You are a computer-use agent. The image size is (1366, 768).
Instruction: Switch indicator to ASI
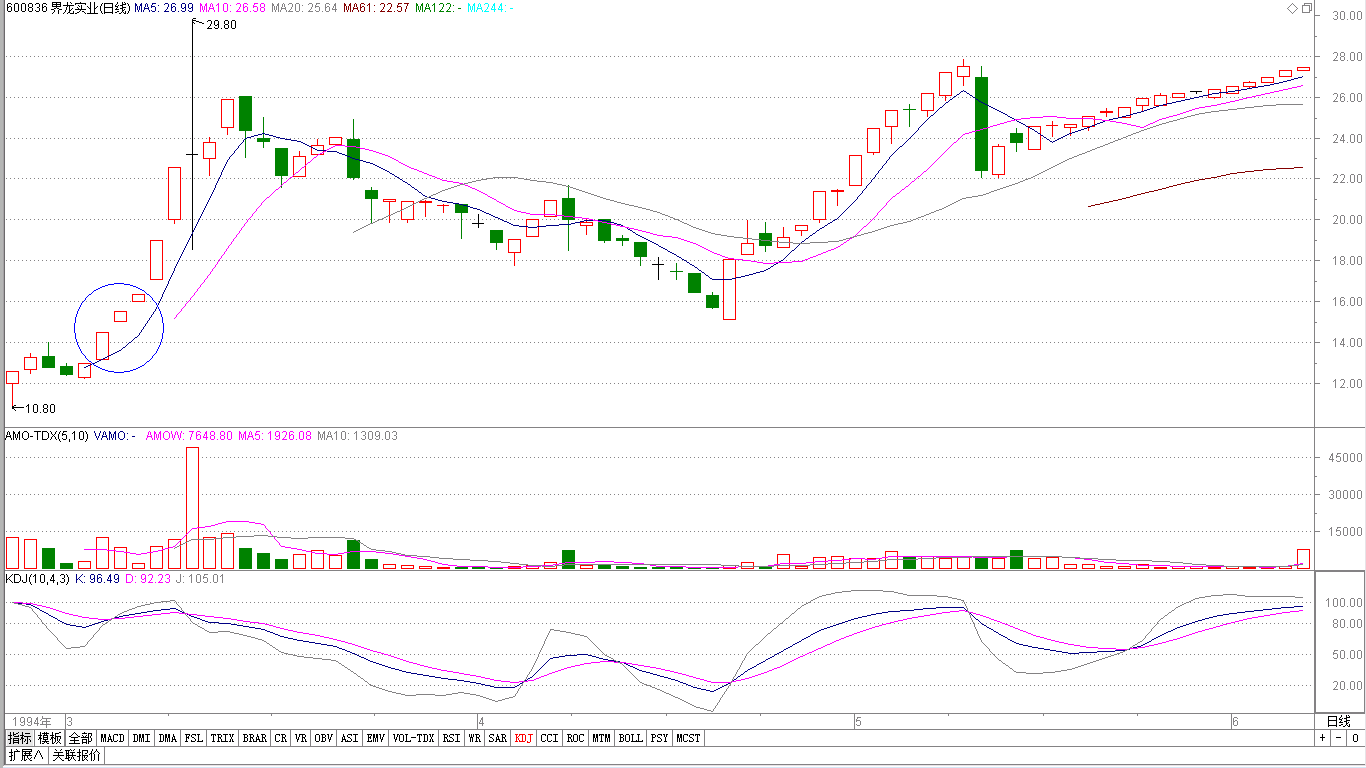tap(349, 738)
